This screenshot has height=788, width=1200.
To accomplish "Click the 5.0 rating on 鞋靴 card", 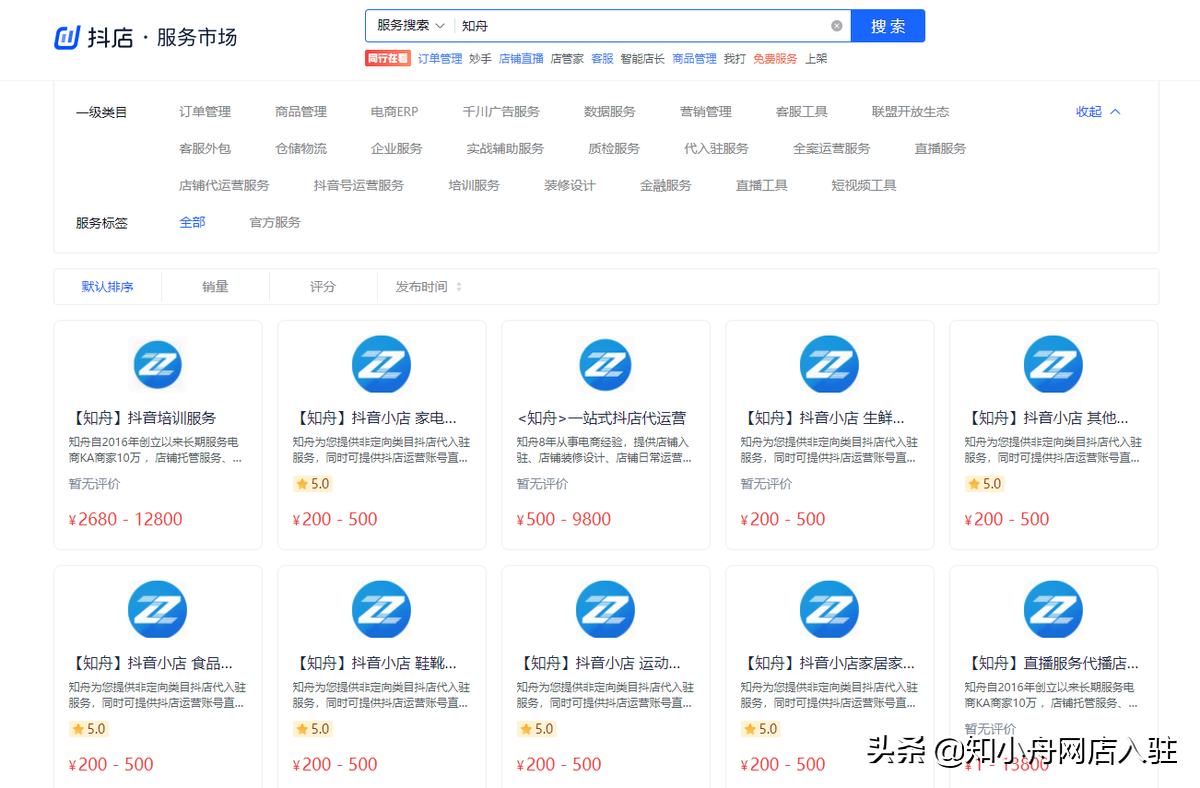I will (312, 729).
